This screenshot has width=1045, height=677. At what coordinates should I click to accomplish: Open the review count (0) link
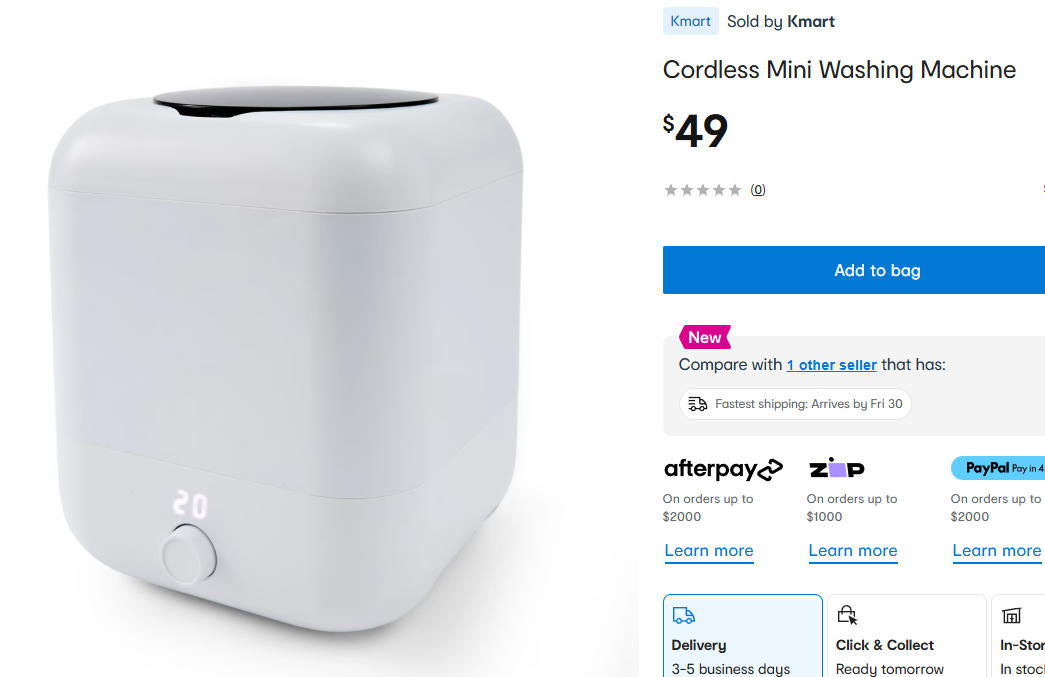[758, 190]
